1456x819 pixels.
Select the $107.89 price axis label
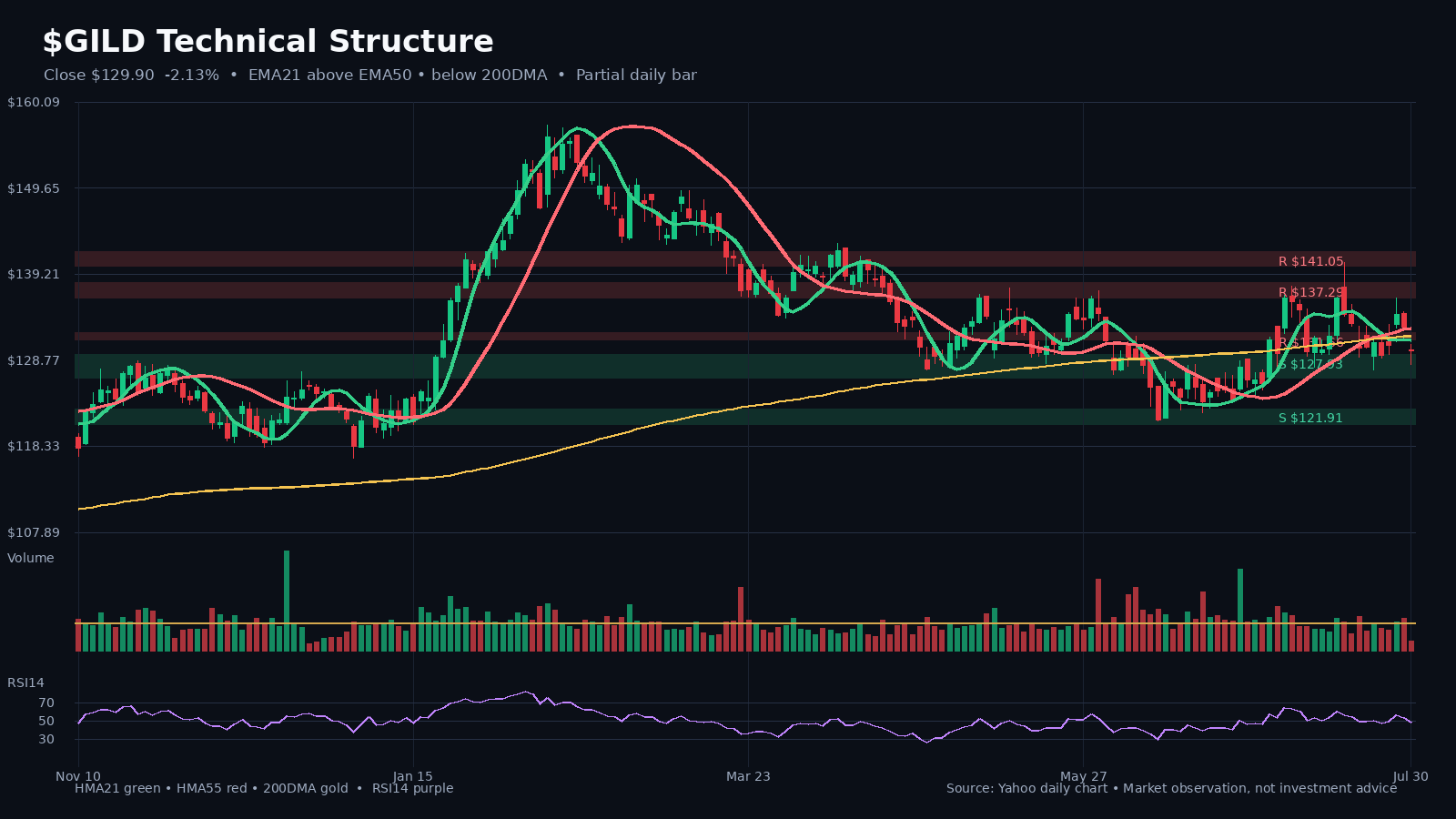[34, 532]
